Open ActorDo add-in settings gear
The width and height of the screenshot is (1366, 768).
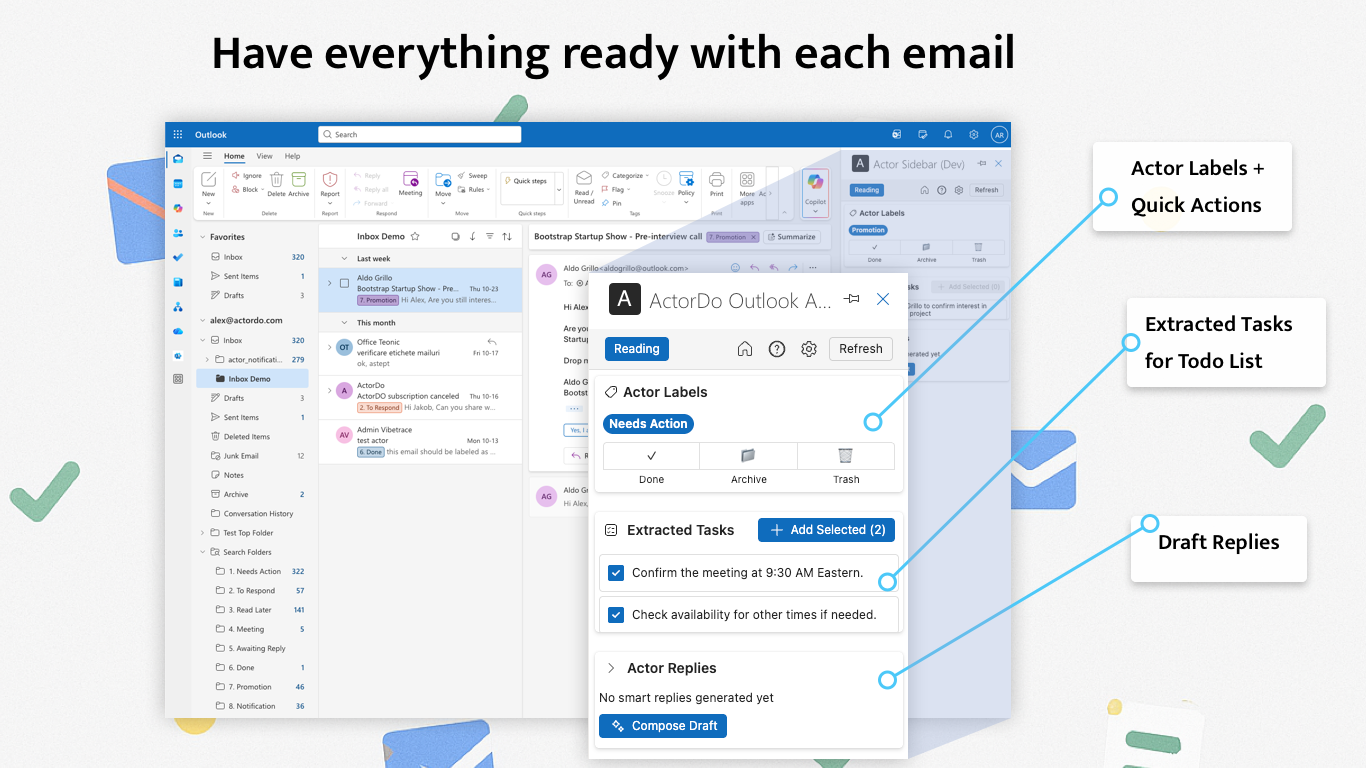tap(809, 349)
